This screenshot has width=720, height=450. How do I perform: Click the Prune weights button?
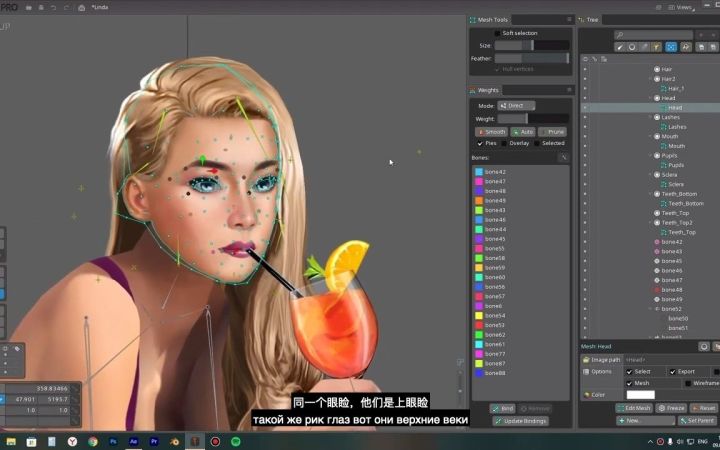[x=552, y=132]
